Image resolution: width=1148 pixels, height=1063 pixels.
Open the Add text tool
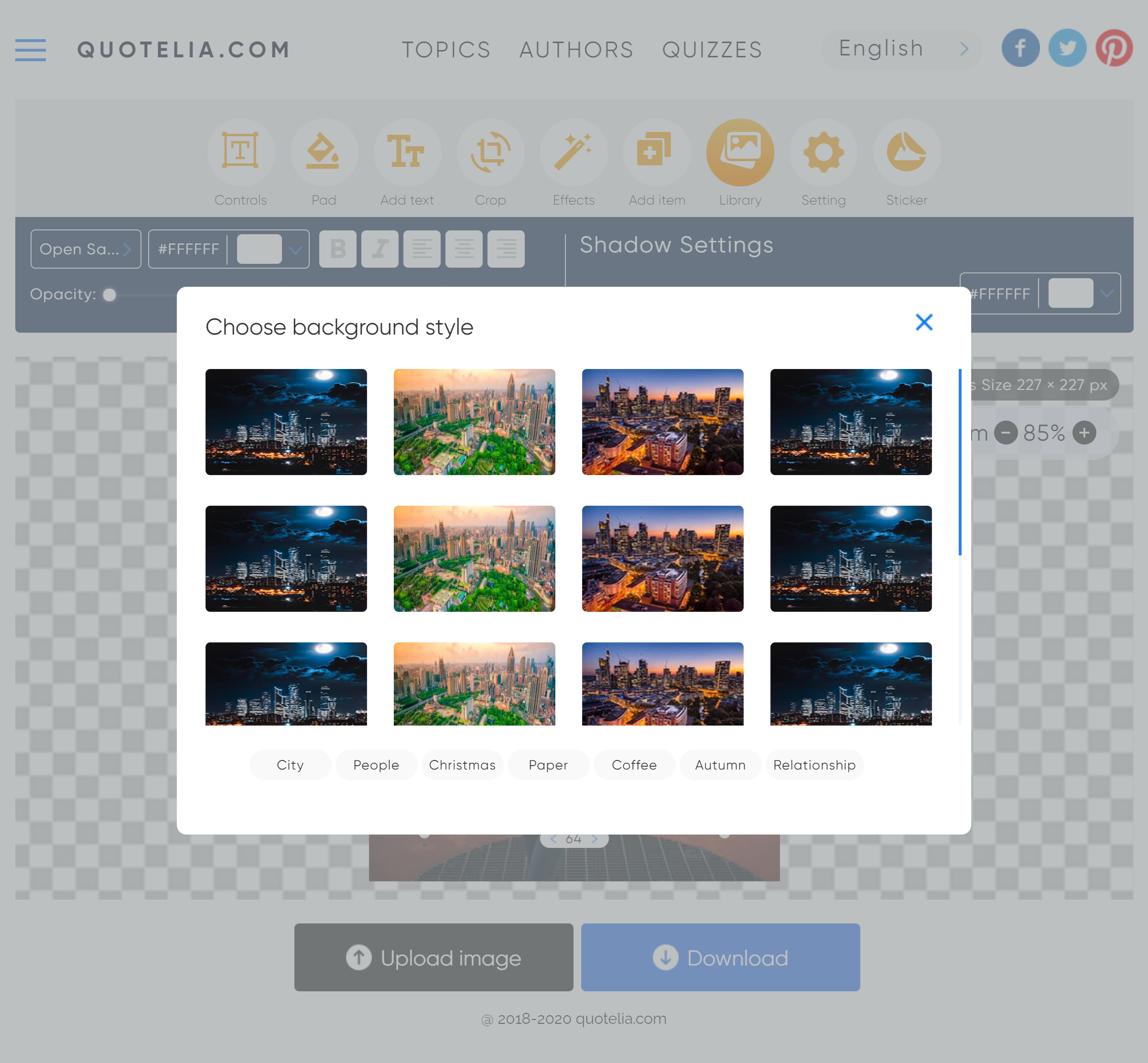coord(407,152)
